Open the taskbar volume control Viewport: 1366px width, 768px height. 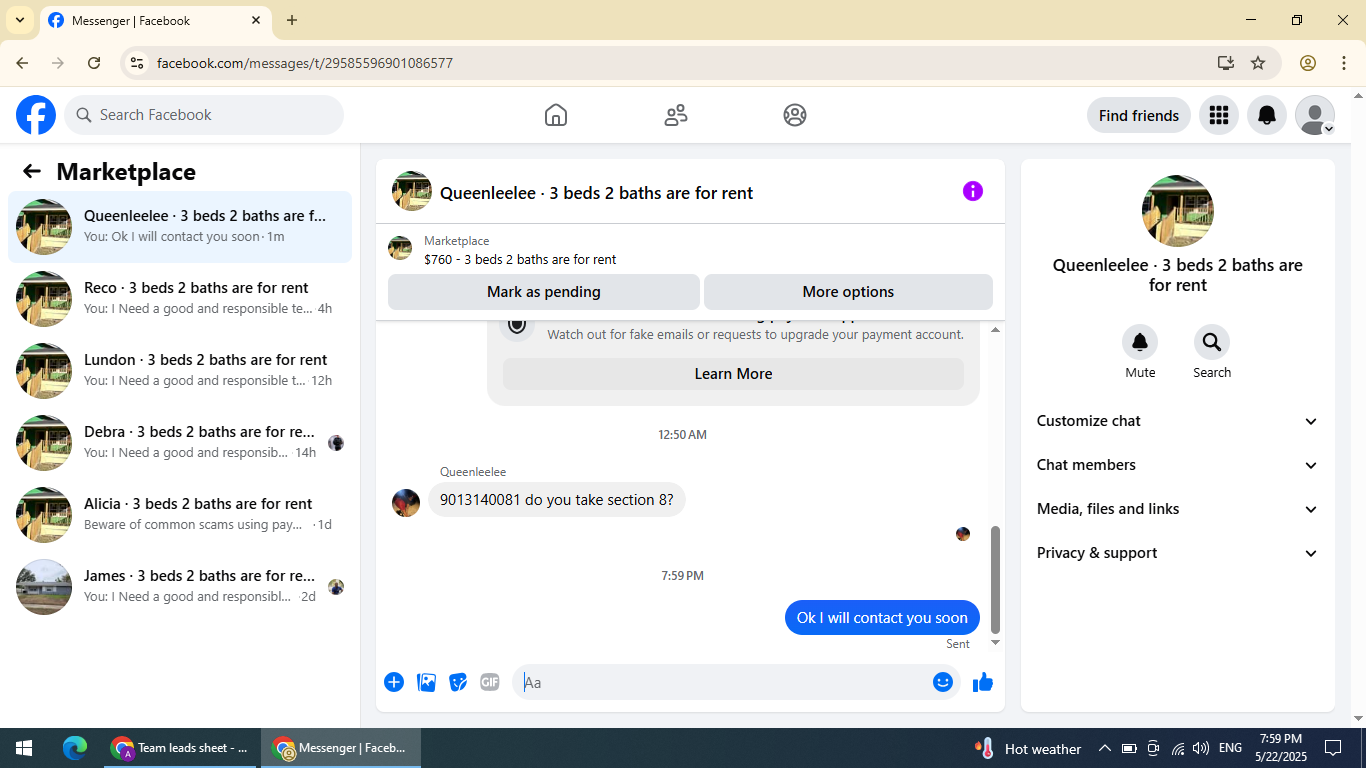tap(1201, 748)
